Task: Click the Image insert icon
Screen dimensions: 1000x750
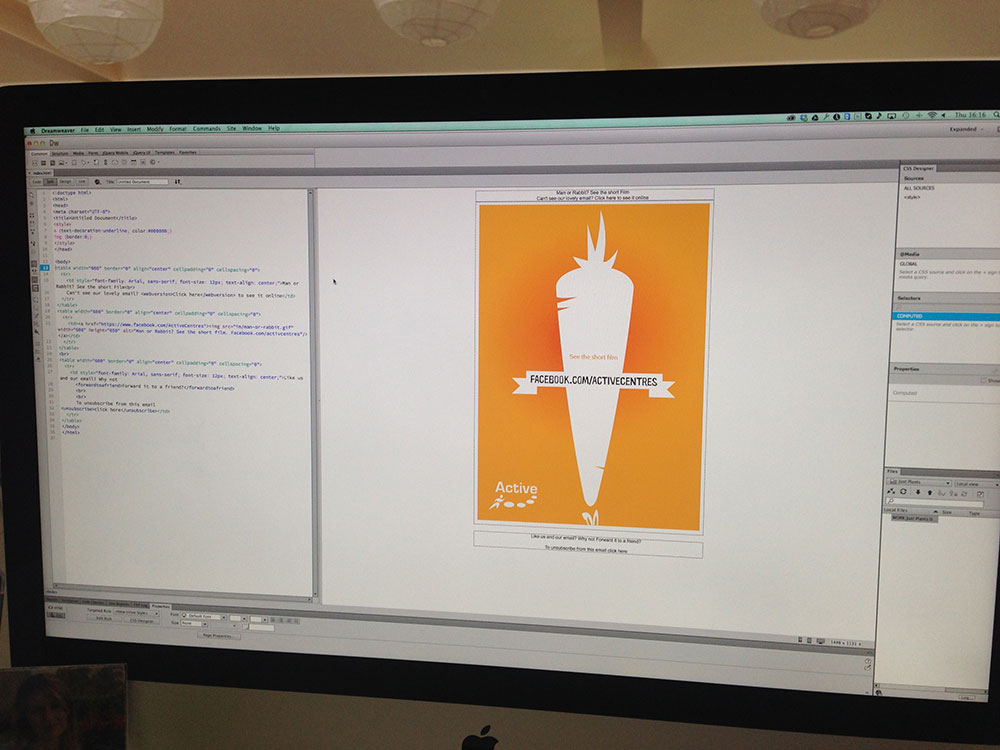Action: (61, 163)
